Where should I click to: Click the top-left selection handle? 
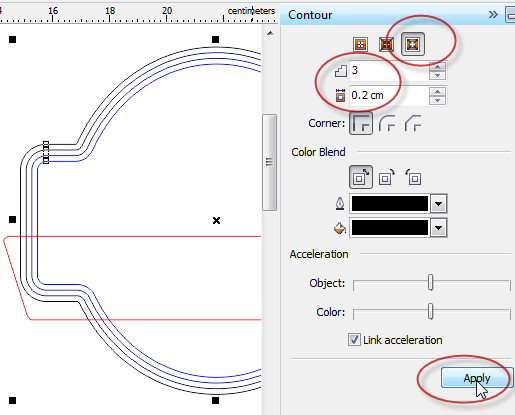click(12, 40)
